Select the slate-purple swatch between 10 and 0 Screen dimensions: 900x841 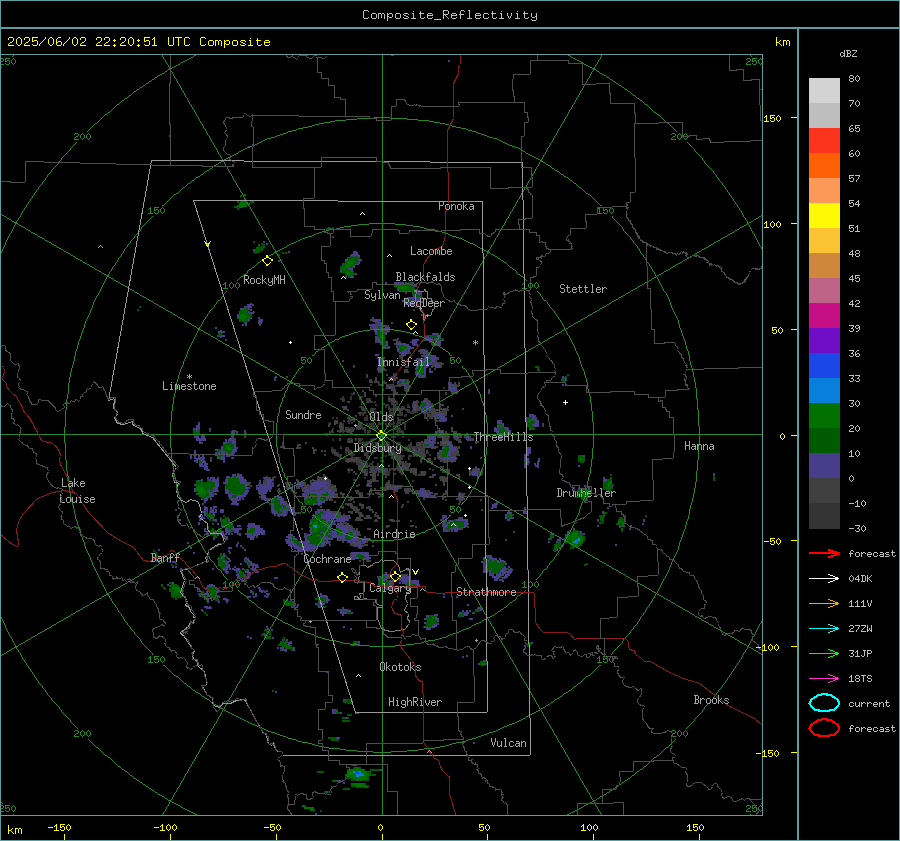coord(824,466)
